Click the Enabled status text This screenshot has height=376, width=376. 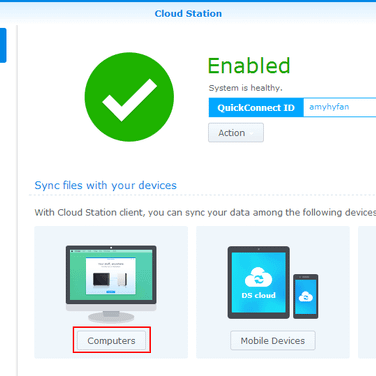(249, 66)
